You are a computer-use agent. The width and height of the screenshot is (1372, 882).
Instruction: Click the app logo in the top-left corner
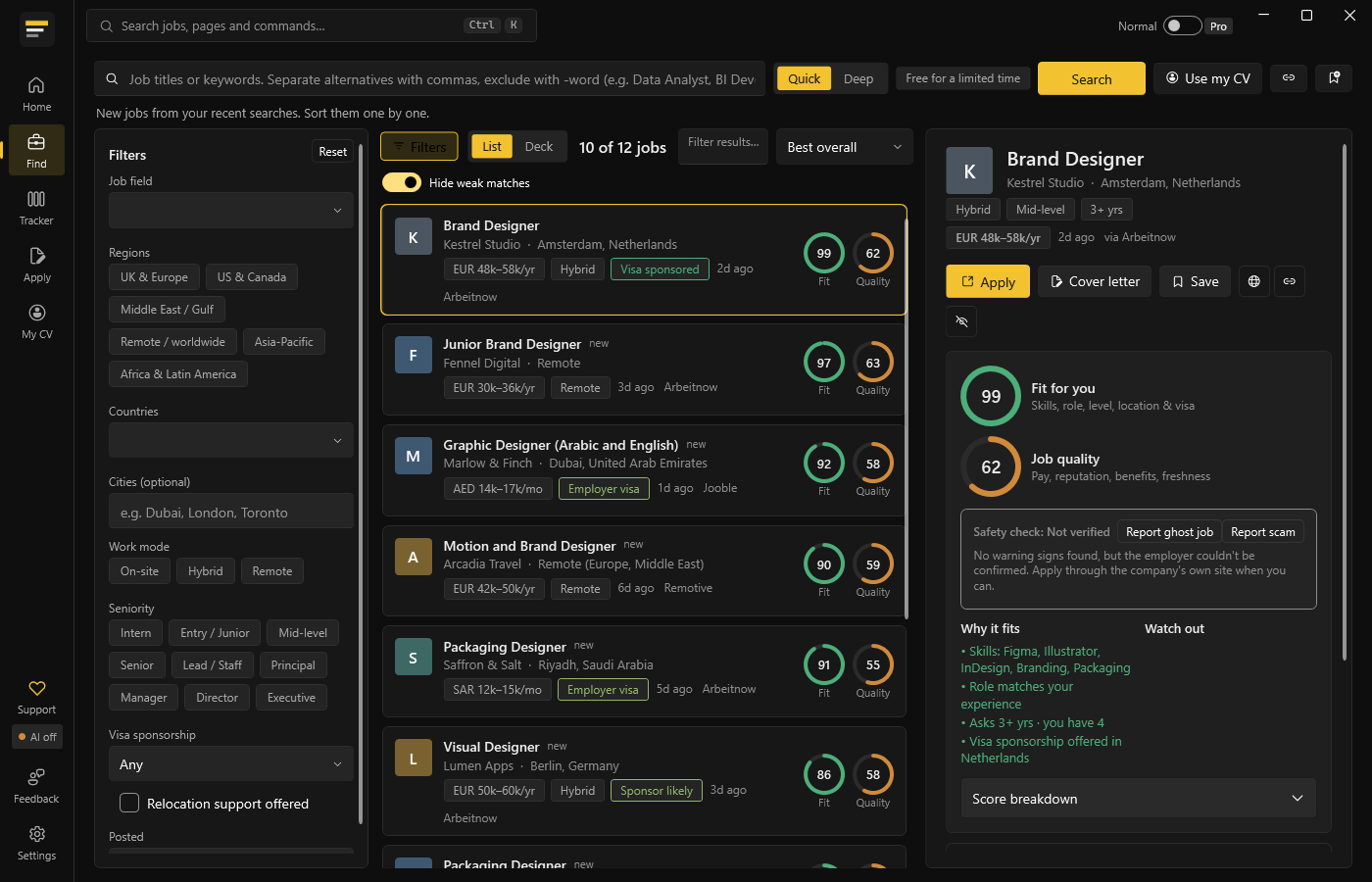click(36, 29)
